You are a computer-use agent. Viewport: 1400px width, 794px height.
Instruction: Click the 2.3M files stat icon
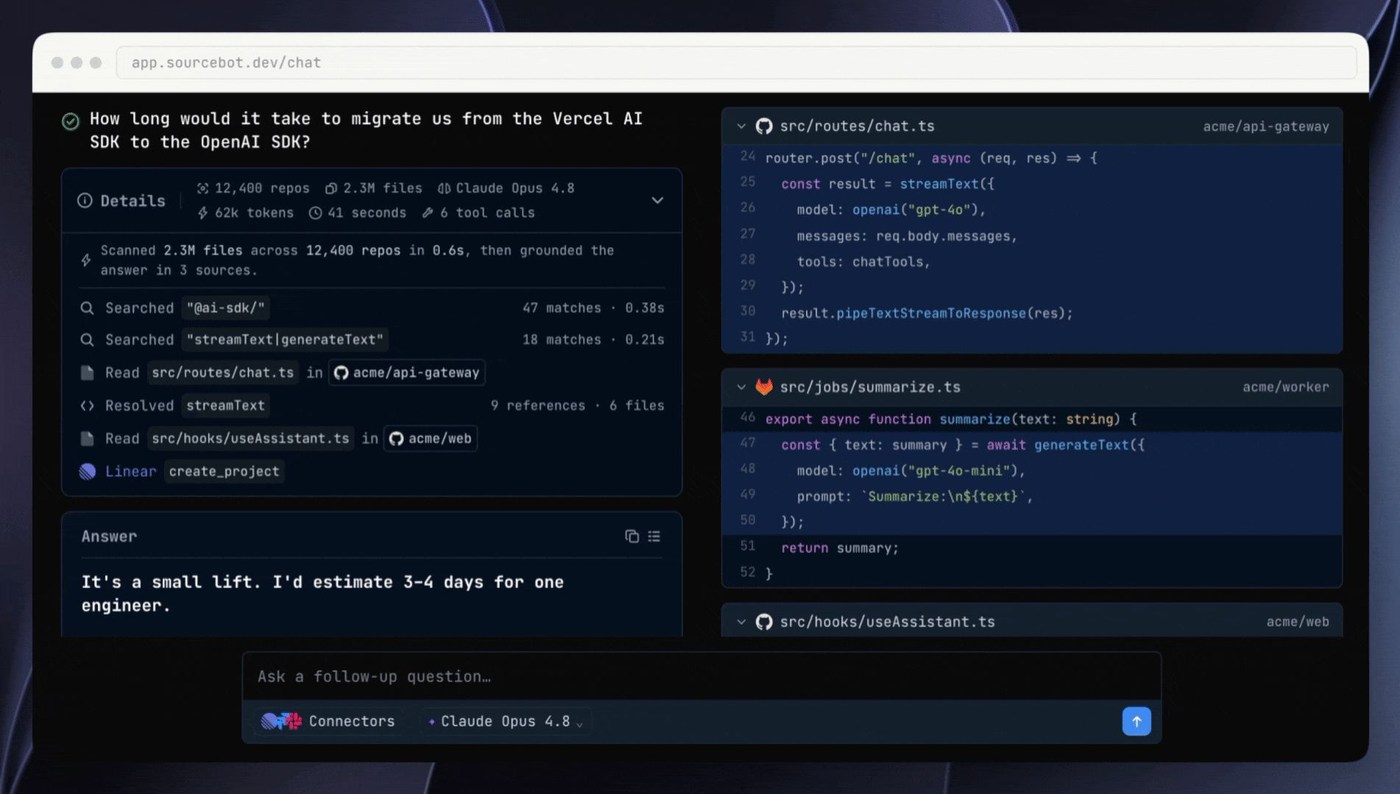tap(331, 188)
